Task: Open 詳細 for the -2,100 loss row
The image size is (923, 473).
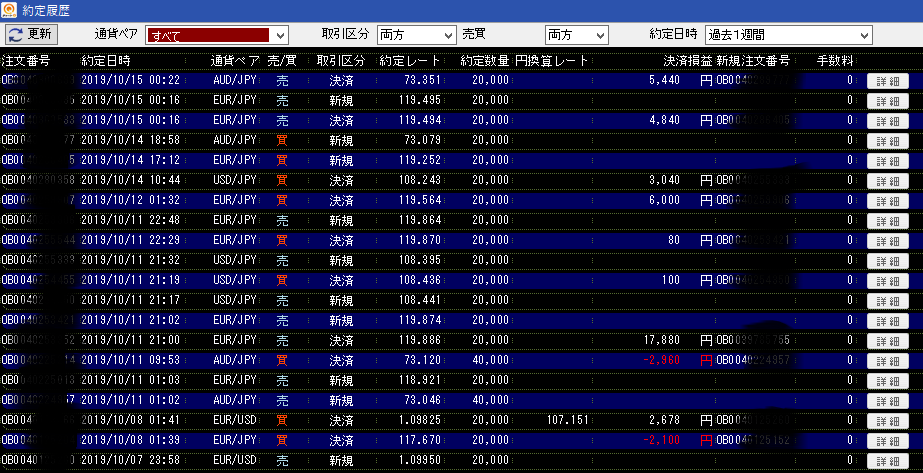Action: coord(888,441)
